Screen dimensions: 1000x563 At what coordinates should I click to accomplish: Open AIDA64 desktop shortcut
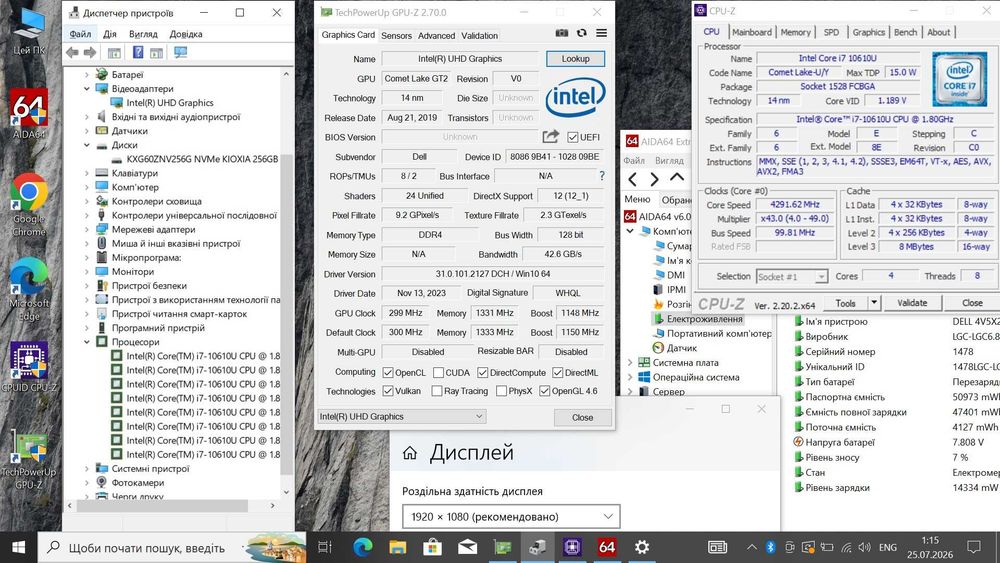(x=29, y=113)
